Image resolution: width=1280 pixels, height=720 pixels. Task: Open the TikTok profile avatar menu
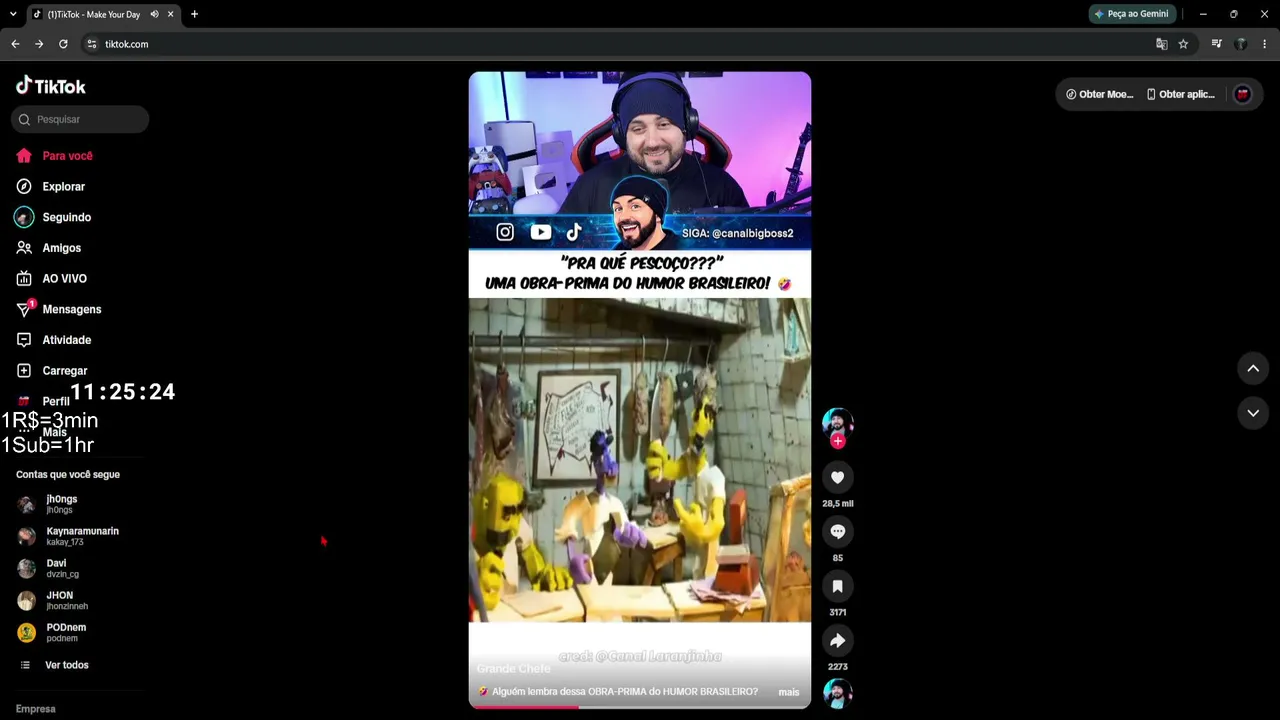click(1243, 94)
